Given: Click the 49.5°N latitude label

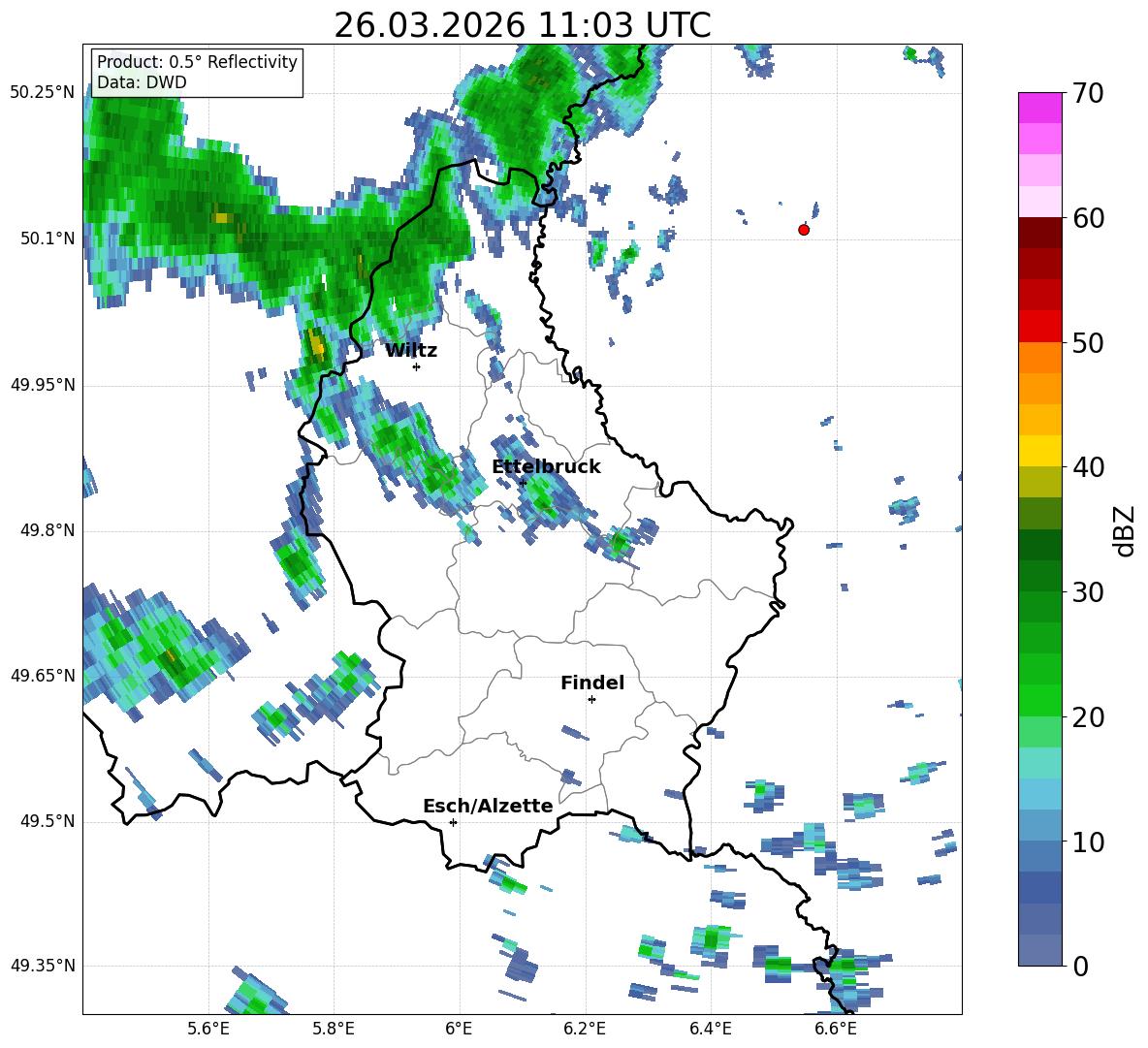Looking at the screenshot, I should (48, 821).
